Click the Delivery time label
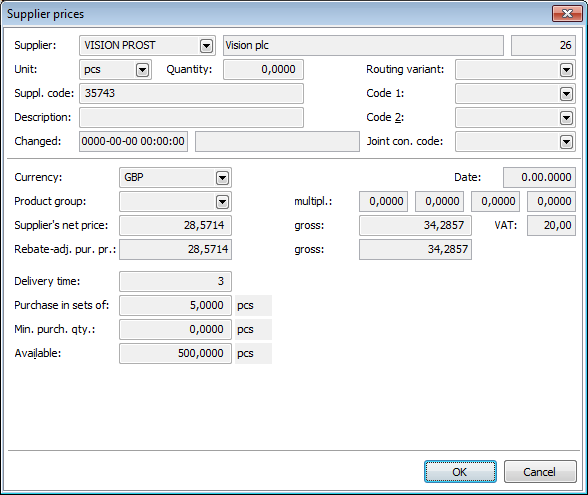Screen dimensions: 588x495 pos(47,281)
